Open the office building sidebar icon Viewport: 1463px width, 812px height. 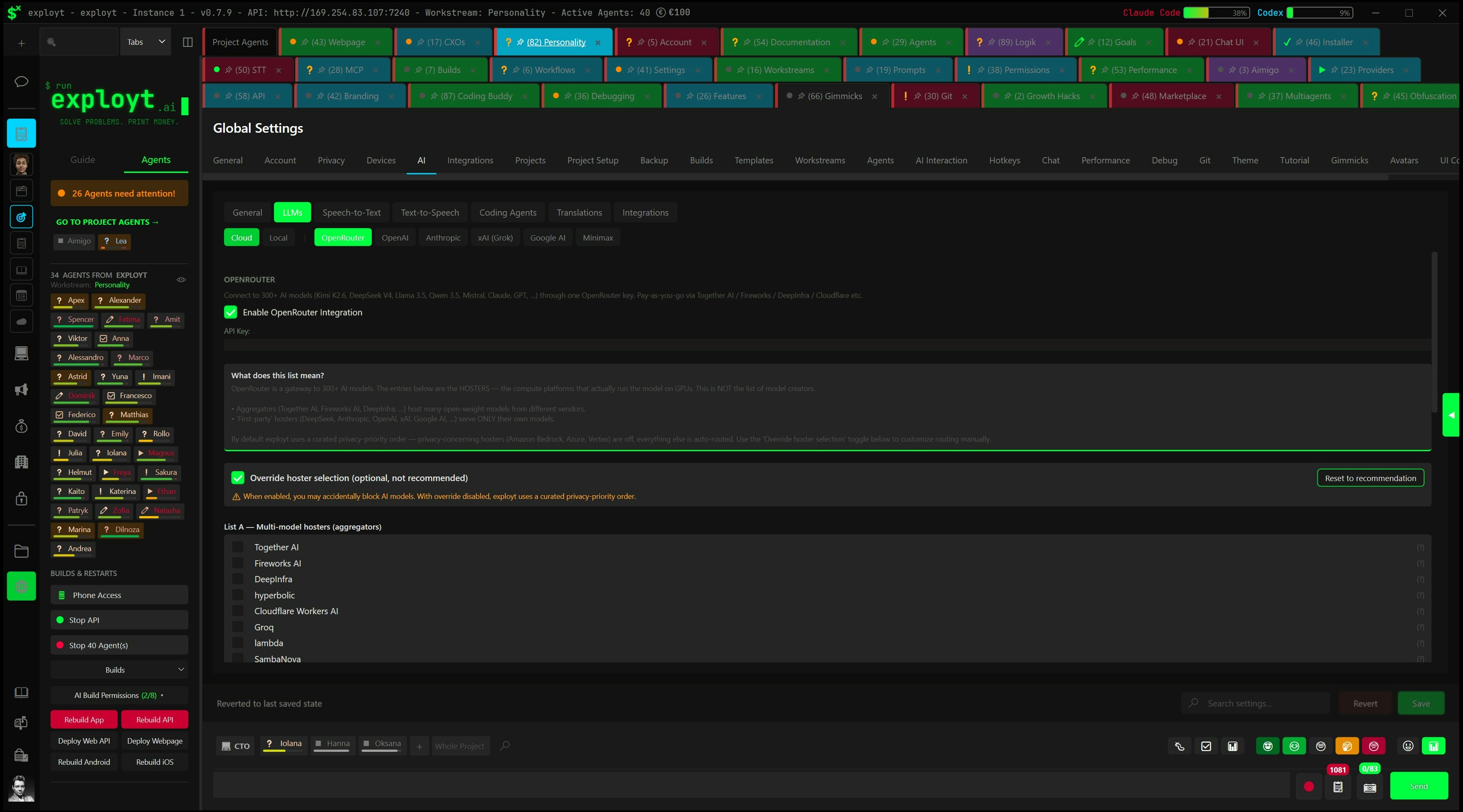[x=21, y=462]
